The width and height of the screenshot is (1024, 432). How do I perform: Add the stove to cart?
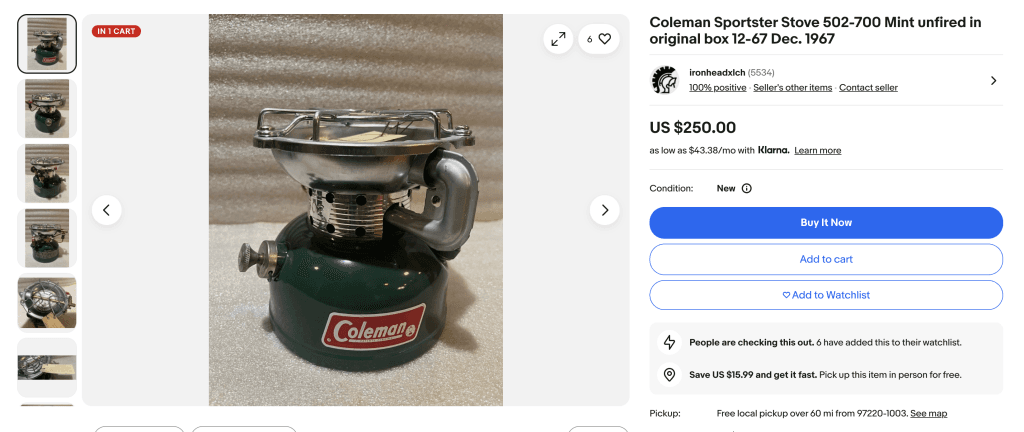826,259
